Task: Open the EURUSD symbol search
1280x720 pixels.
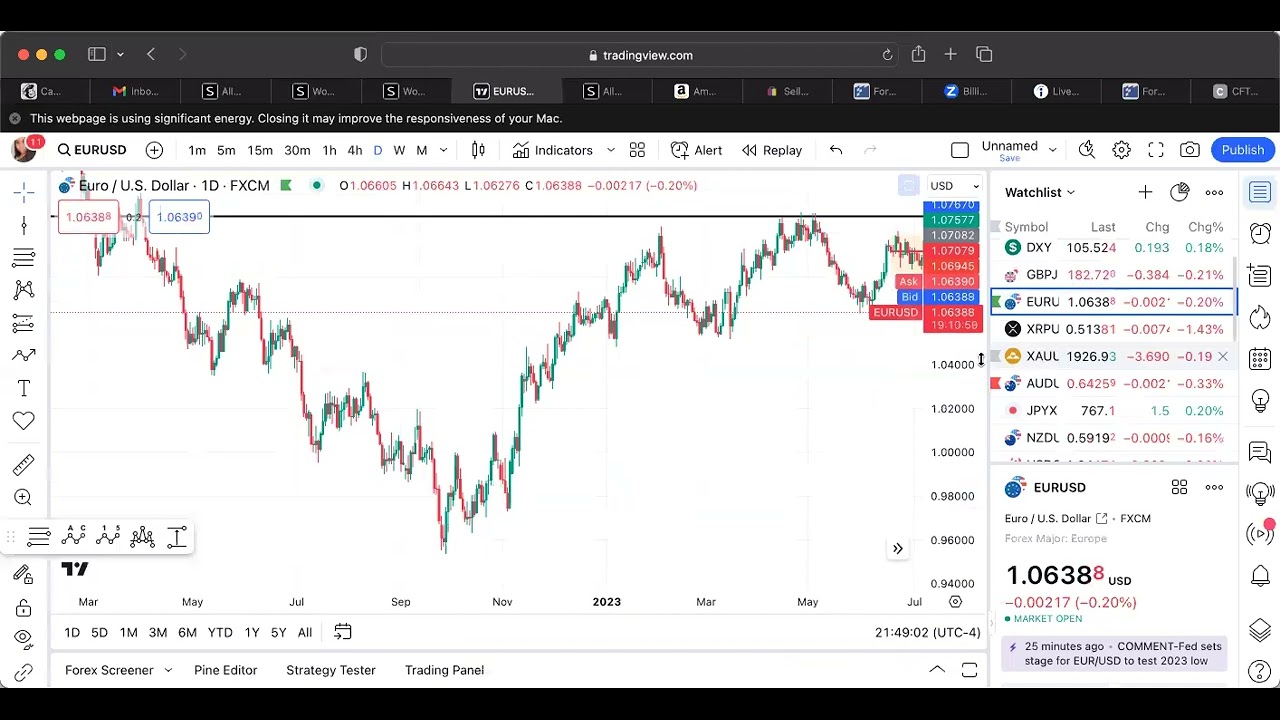Action: tap(92, 150)
